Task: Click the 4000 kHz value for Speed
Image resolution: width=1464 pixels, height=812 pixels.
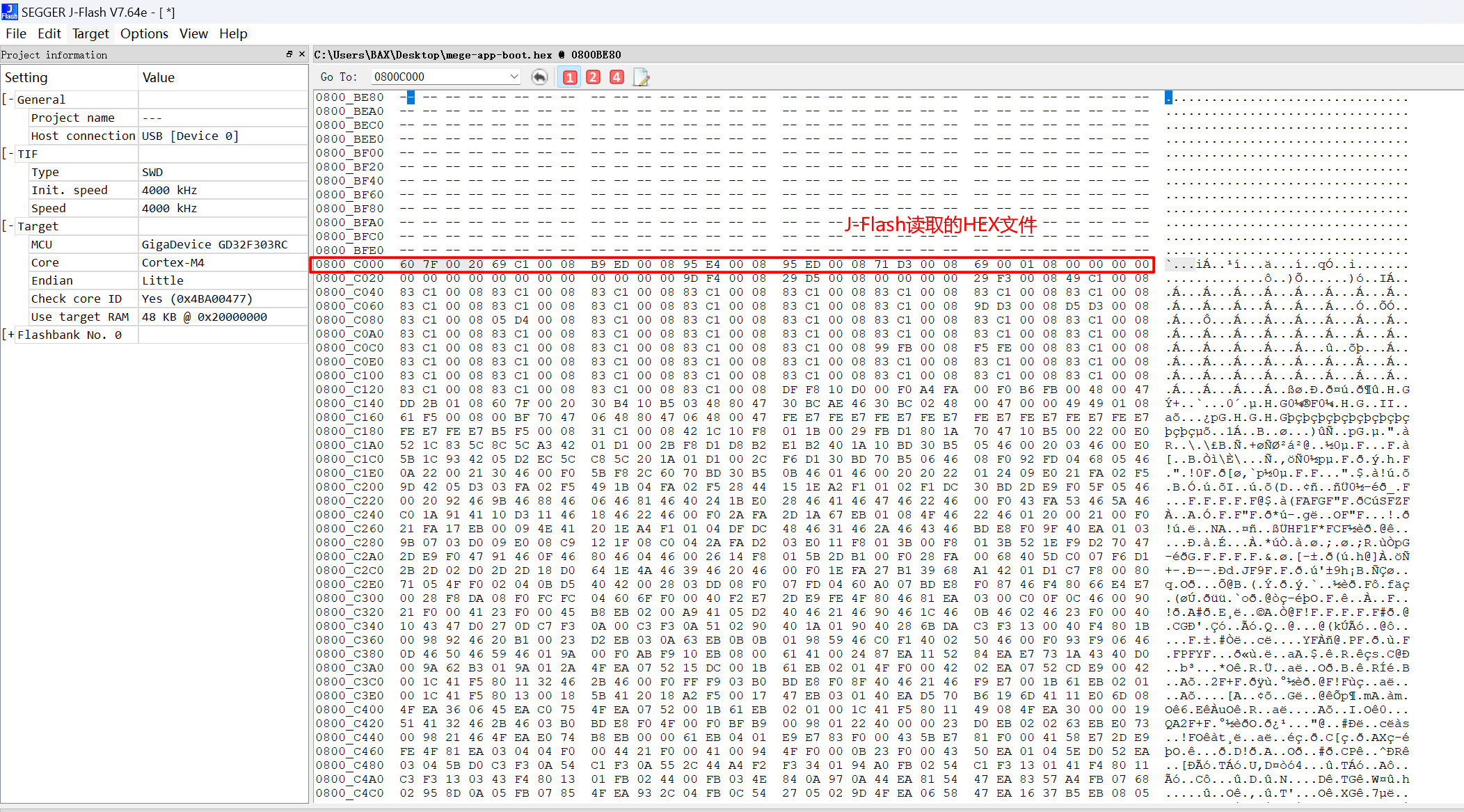Action: 169,208
